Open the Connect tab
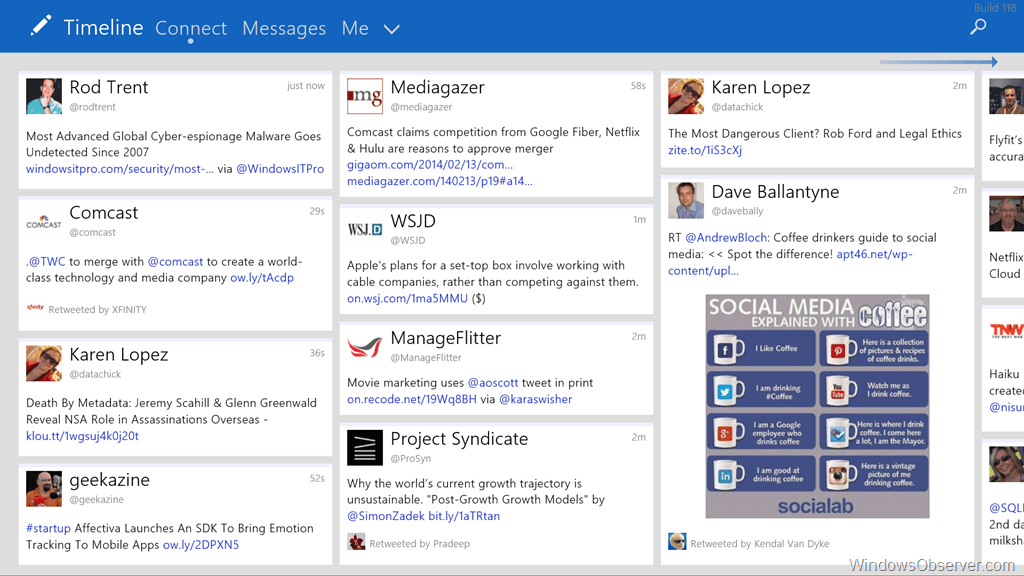 click(x=191, y=28)
